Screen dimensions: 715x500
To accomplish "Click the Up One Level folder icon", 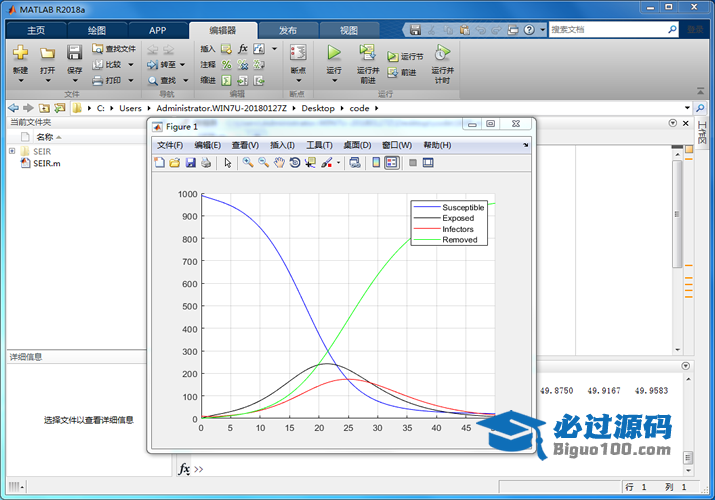I will (x=44, y=108).
